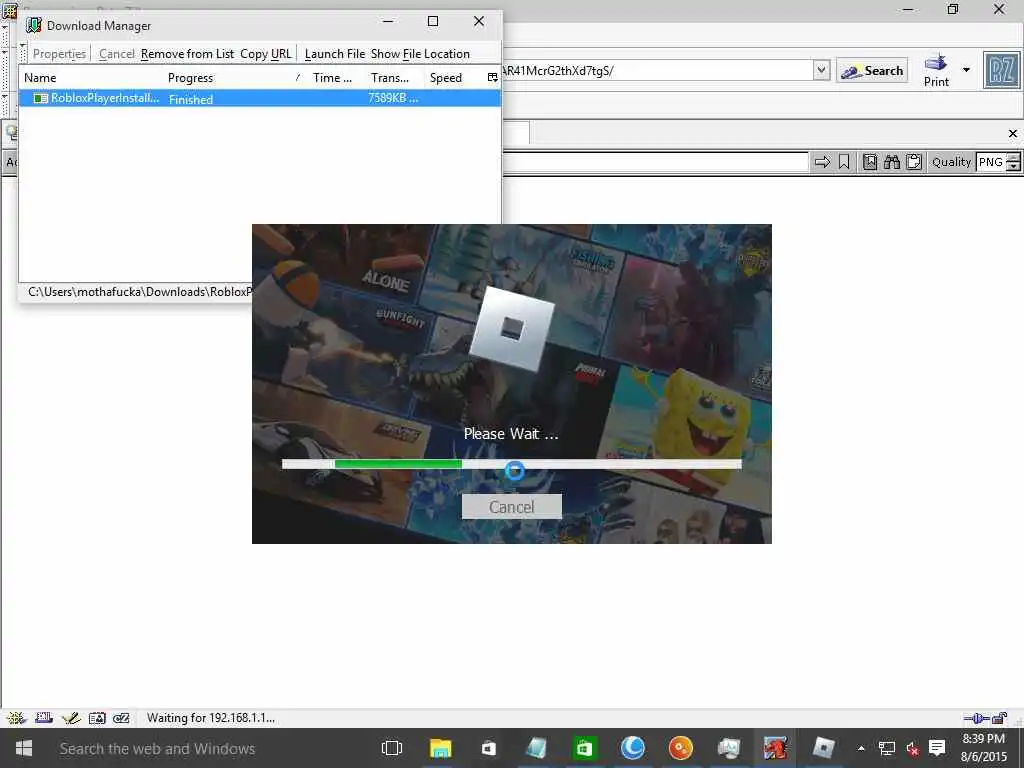Click Launch File in Download Manager
The width and height of the screenshot is (1024, 768).
[334, 54]
